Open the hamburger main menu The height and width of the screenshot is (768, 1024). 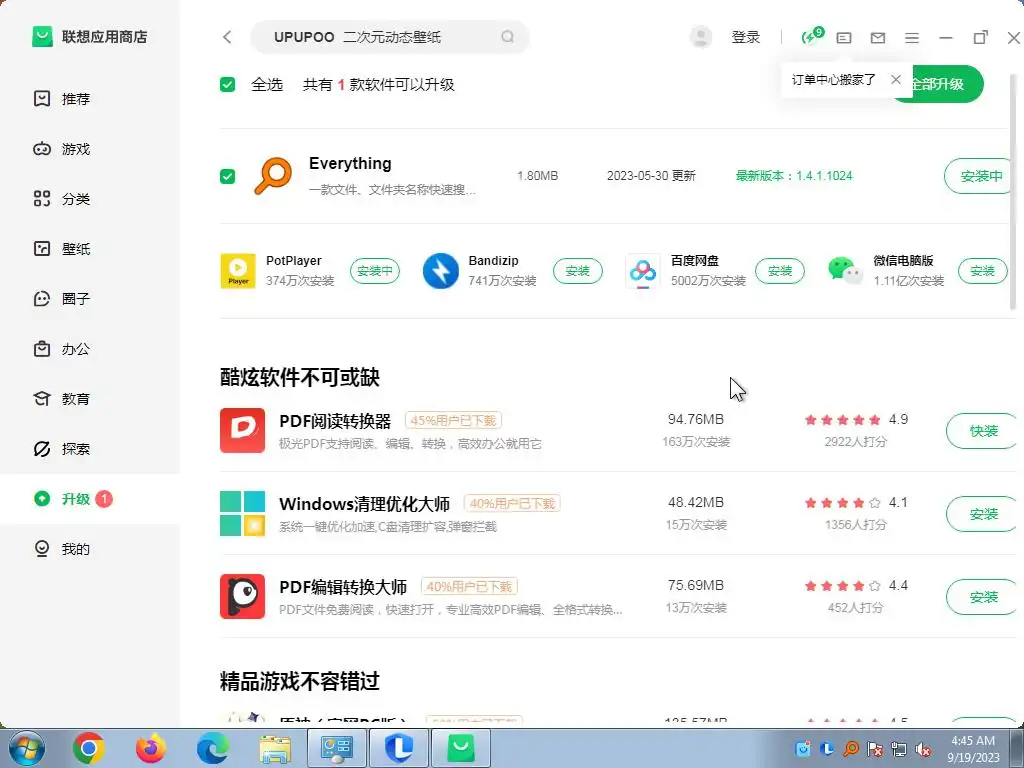(x=912, y=38)
